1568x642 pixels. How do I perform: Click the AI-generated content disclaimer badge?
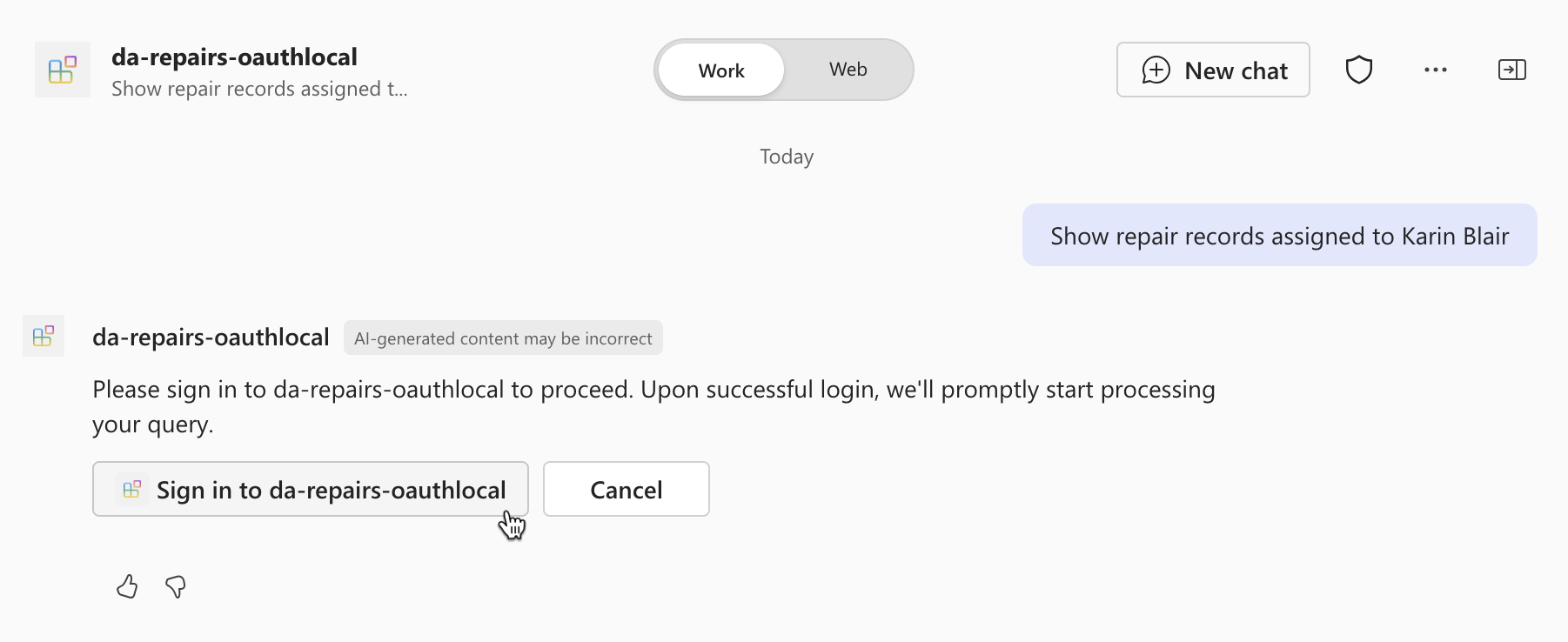pyautogui.click(x=503, y=338)
